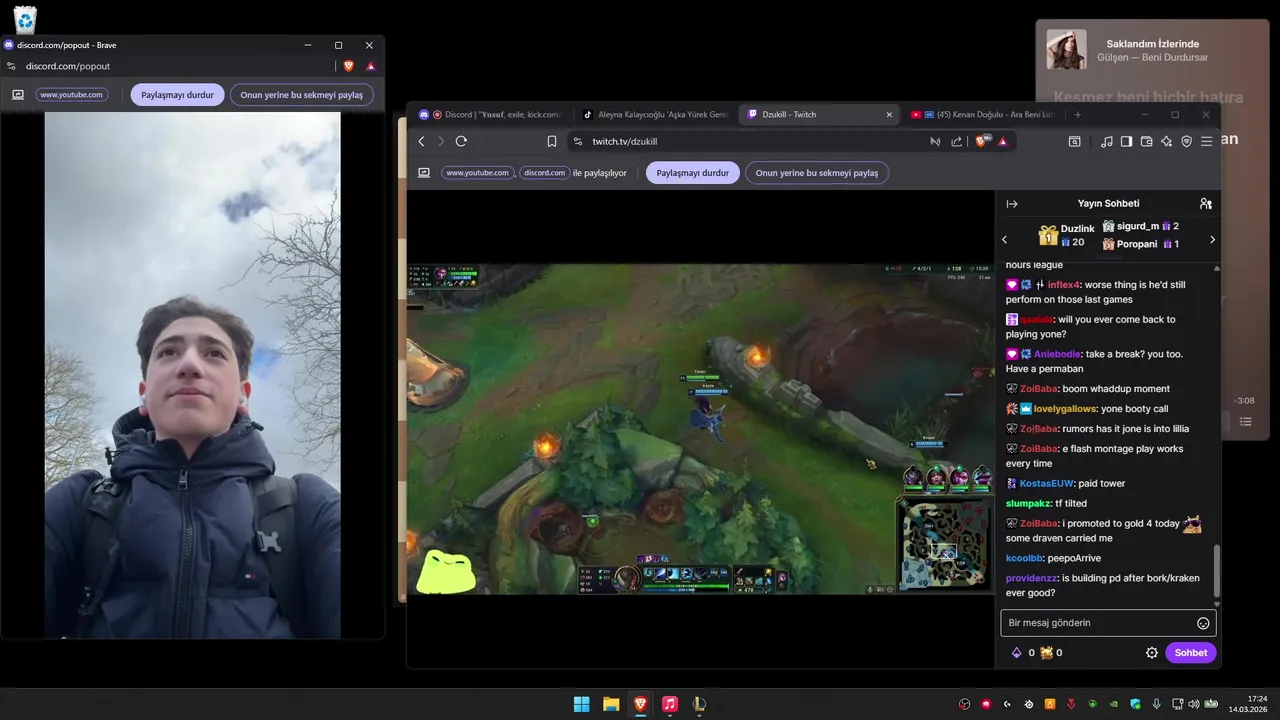Viewport: 1280px width, 720px height.
Task: Click Brave VPN shield icon
Action: click(x=1187, y=142)
